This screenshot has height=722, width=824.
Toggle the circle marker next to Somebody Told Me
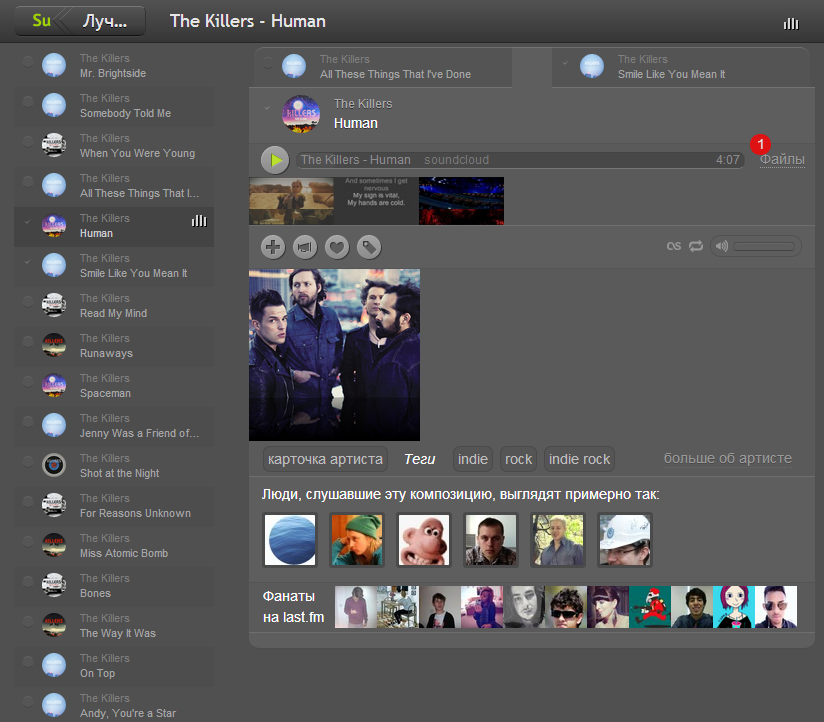point(28,101)
